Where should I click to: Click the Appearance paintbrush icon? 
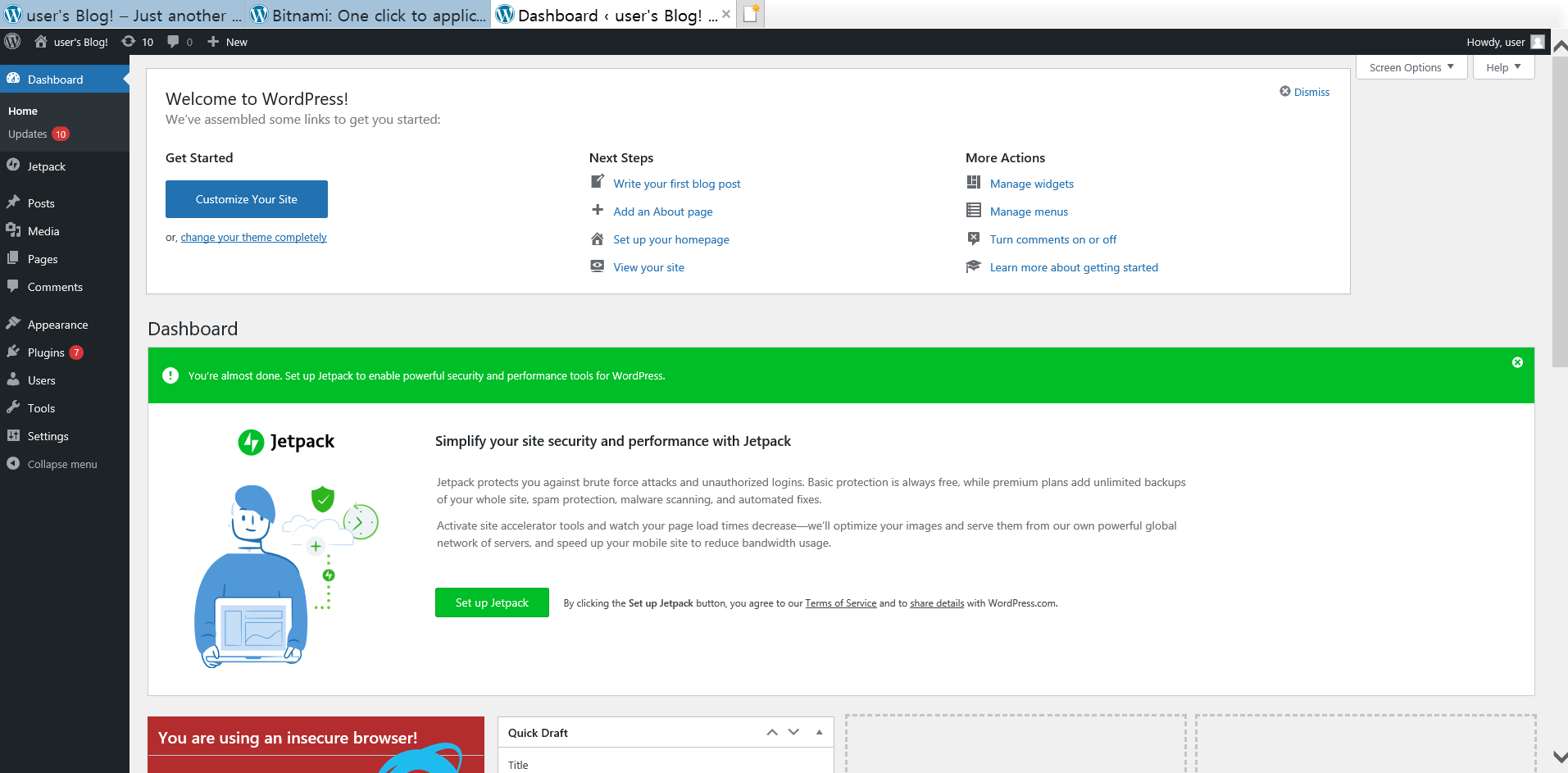(x=13, y=324)
